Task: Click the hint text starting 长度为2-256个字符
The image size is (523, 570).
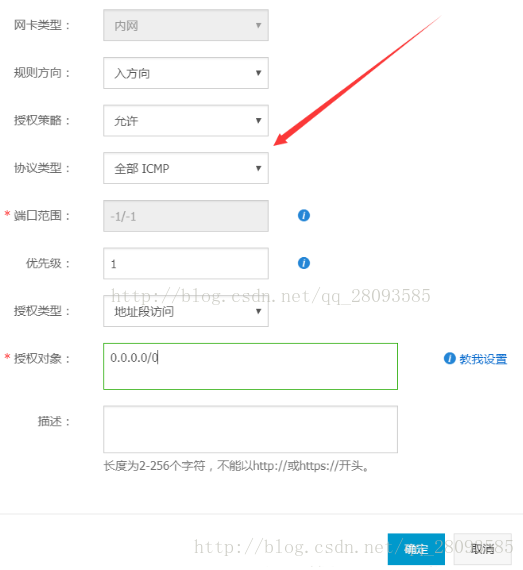Action: pos(237,466)
